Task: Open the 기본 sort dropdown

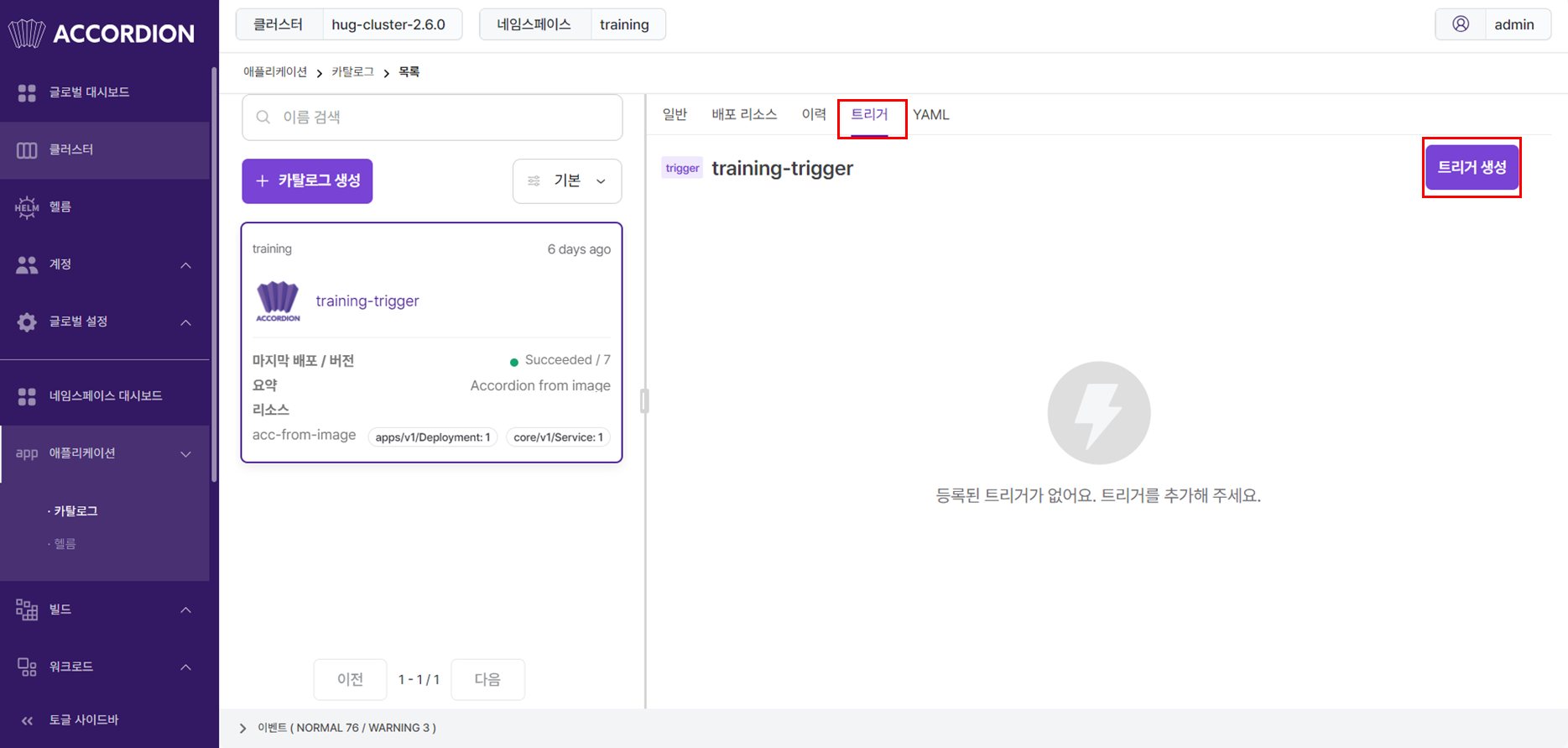Action: pos(567,181)
